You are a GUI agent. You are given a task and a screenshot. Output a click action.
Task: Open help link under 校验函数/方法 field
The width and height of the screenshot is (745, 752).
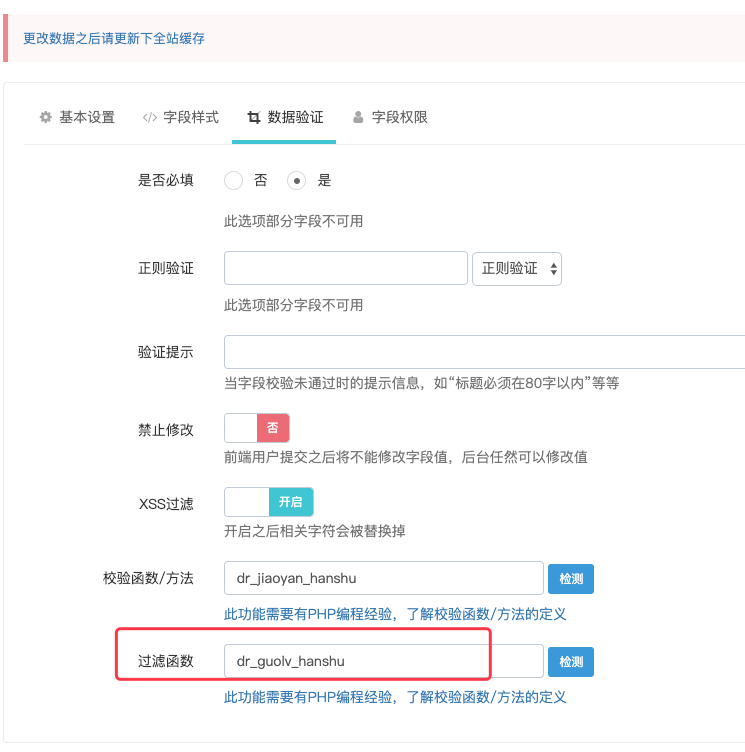pyautogui.click(x=395, y=614)
